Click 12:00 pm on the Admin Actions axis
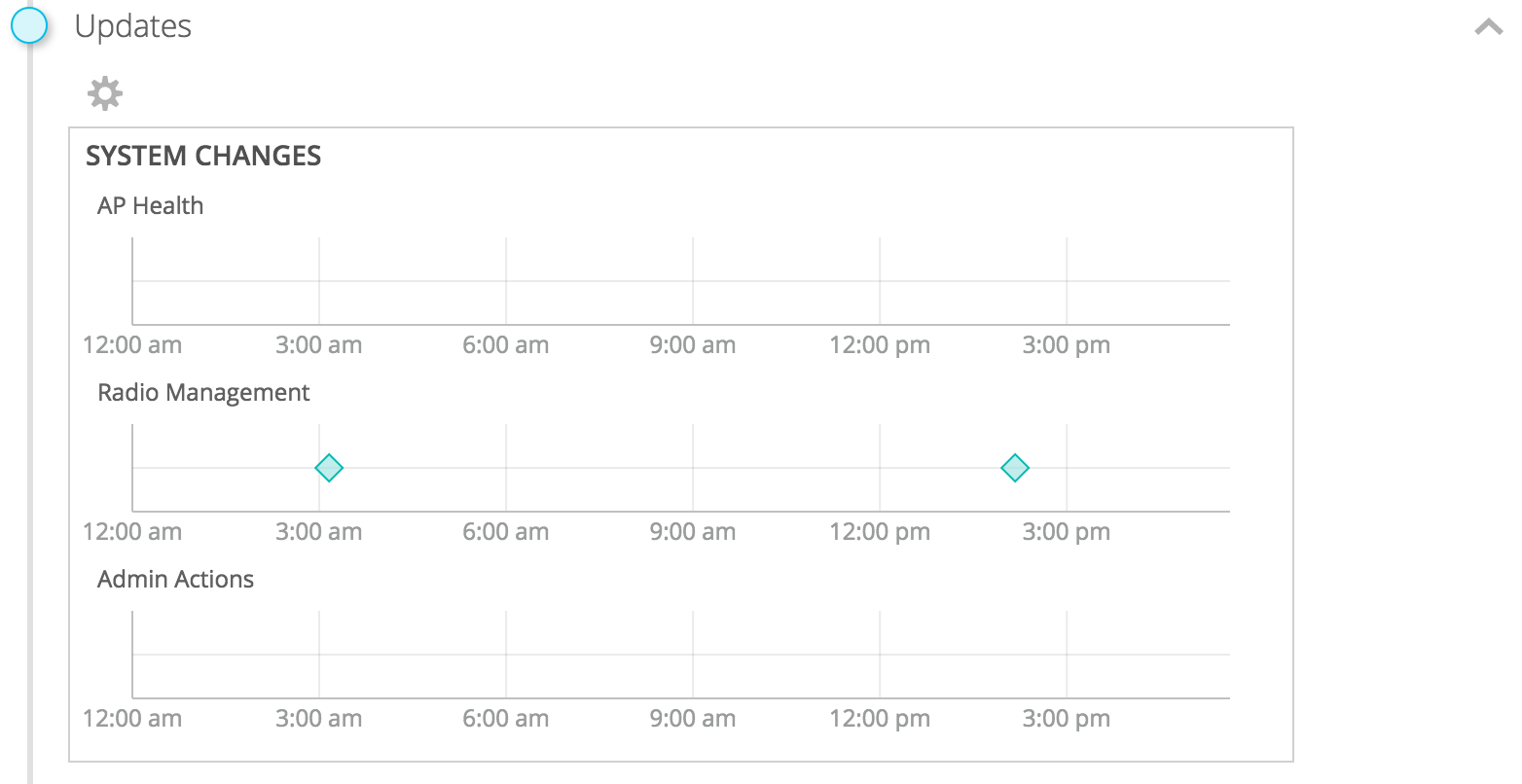 click(880, 719)
